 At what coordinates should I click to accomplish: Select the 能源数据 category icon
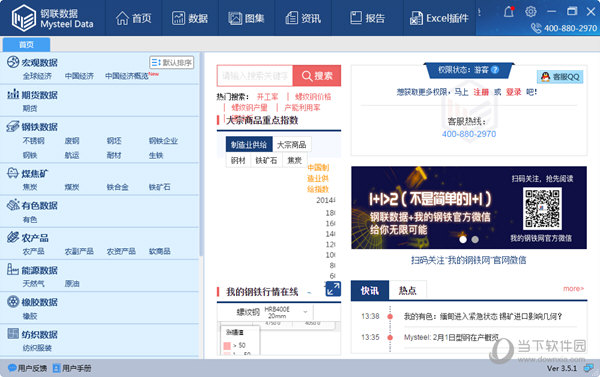[13, 269]
